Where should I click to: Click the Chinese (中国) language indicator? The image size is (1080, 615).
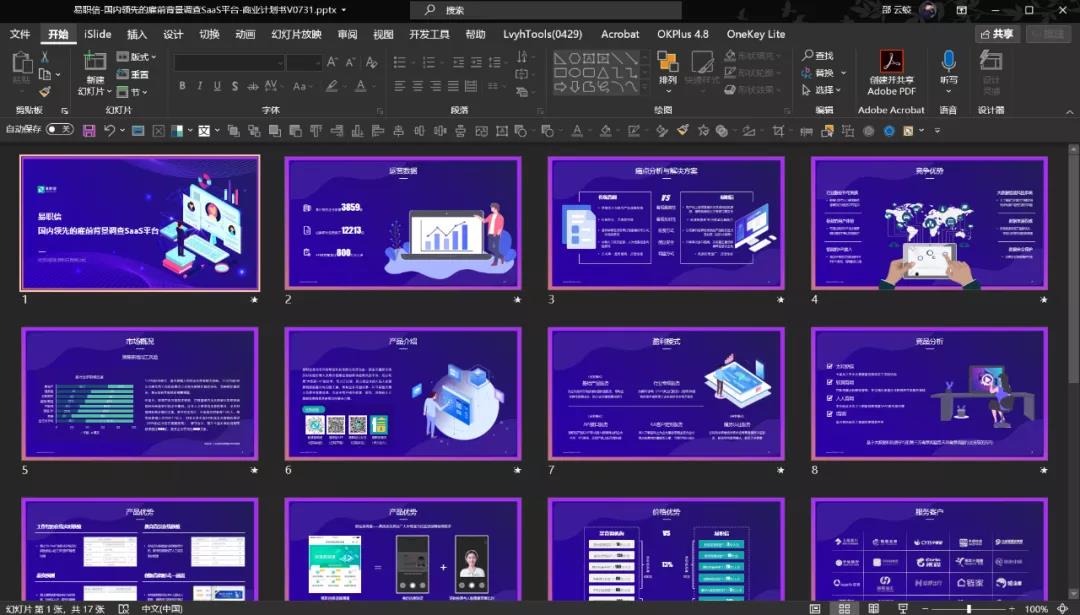coord(162,609)
